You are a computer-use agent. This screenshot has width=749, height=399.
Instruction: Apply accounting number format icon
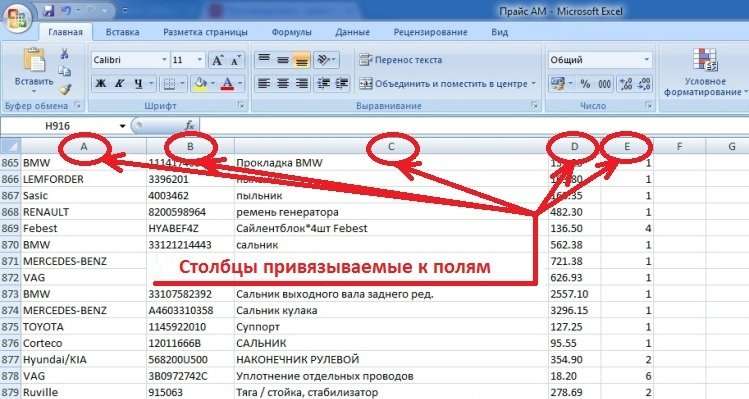point(557,84)
